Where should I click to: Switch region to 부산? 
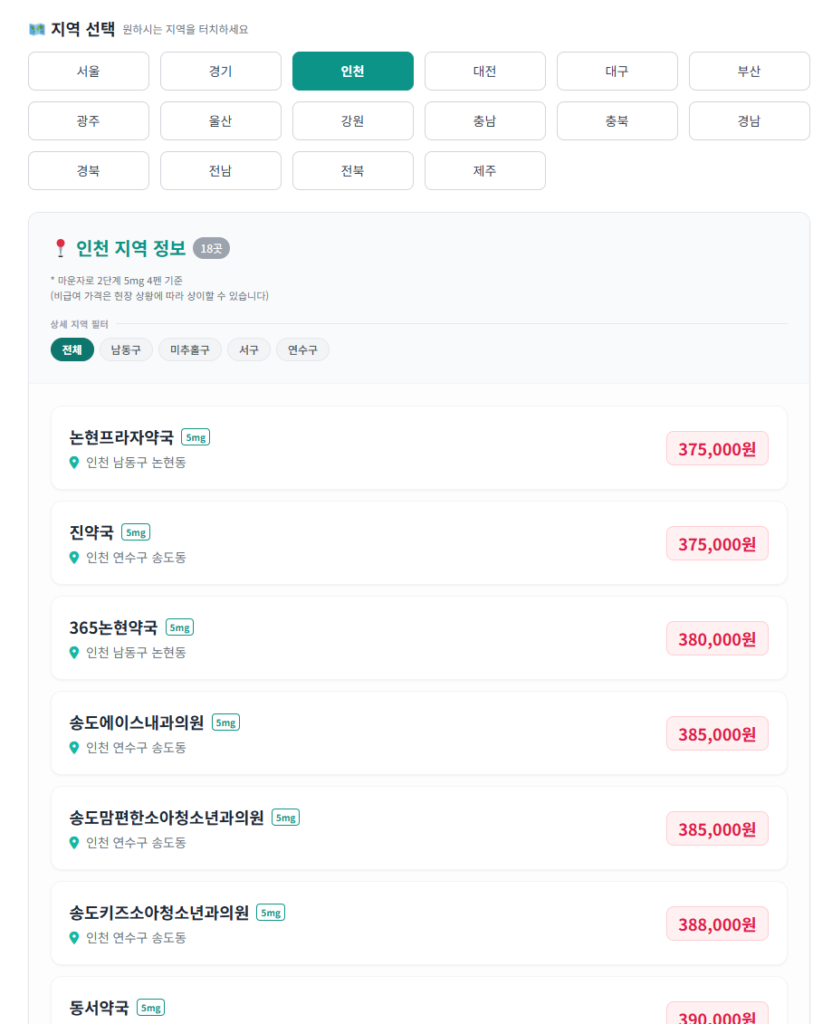pyautogui.click(x=749, y=71)
